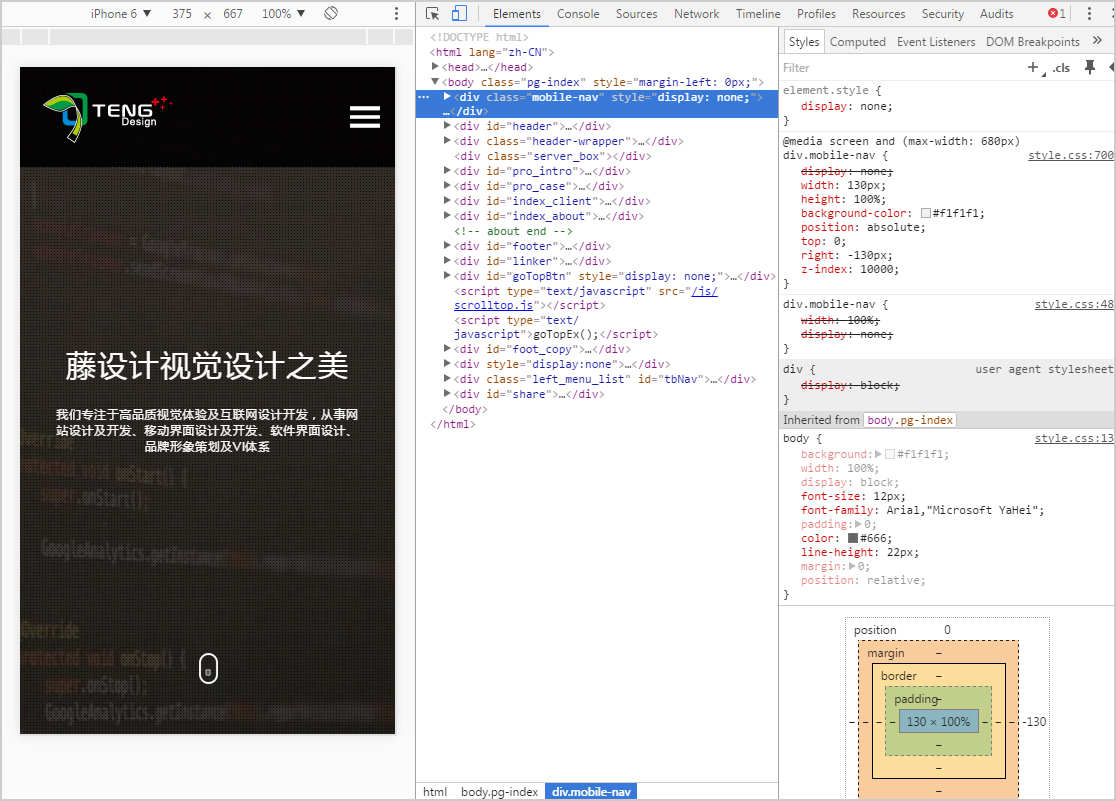The image size is (1116, 801).
Task: Select the foot_copy div node
Action: pyautogui.click(x=542, y=349)
